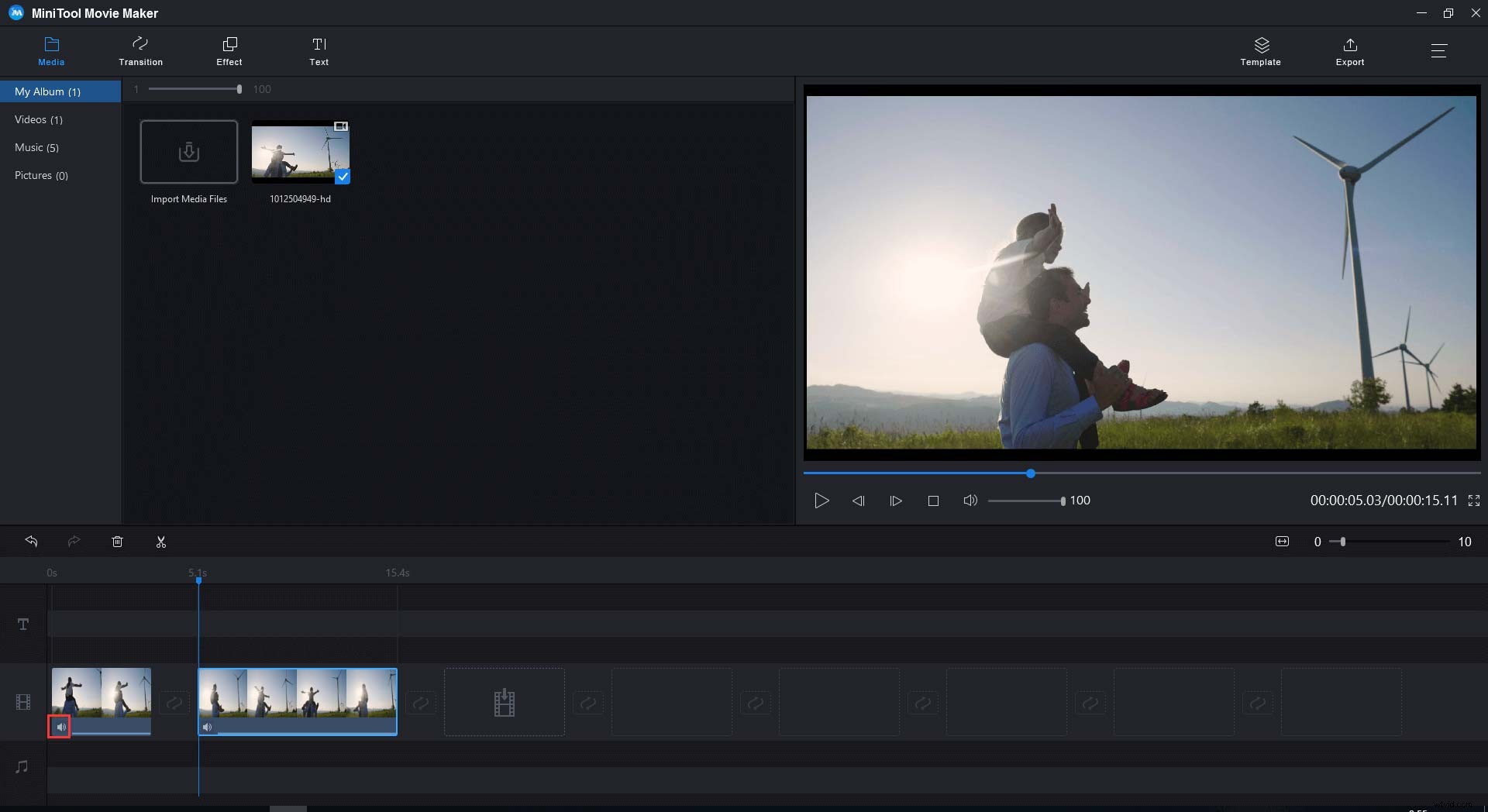Viewport: 1488px width, 812px height.
Task: Mute the first clip on the video track
Action: coord(60,727)
